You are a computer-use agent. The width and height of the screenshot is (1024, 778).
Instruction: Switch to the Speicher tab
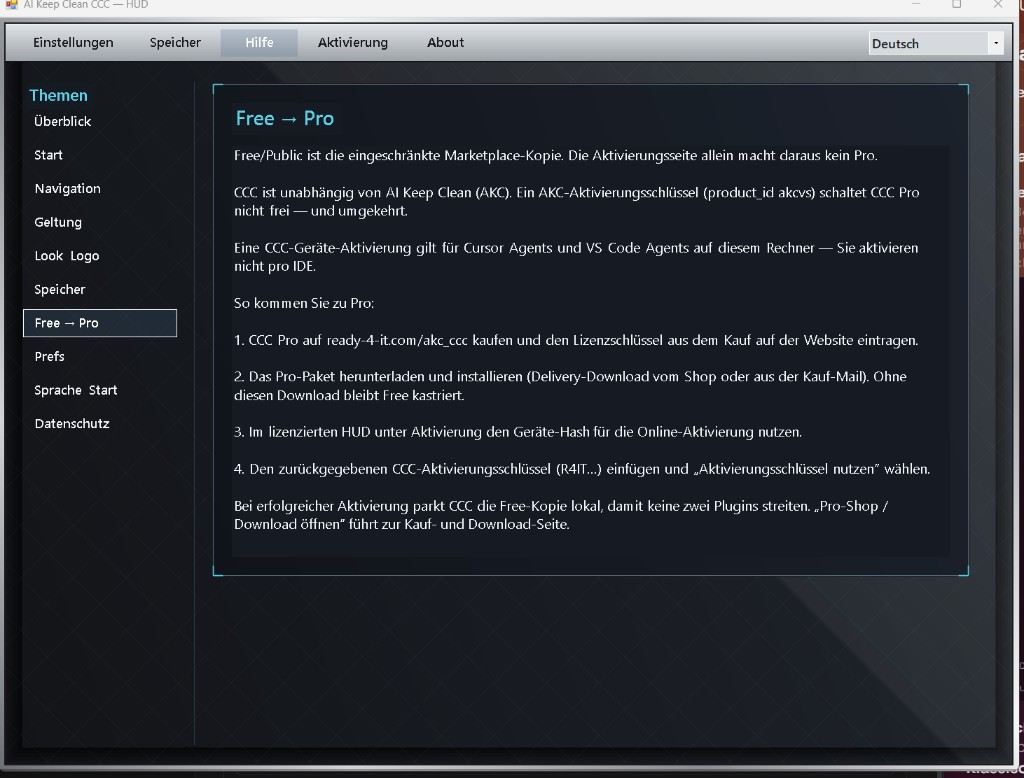(x=175, y=42)
